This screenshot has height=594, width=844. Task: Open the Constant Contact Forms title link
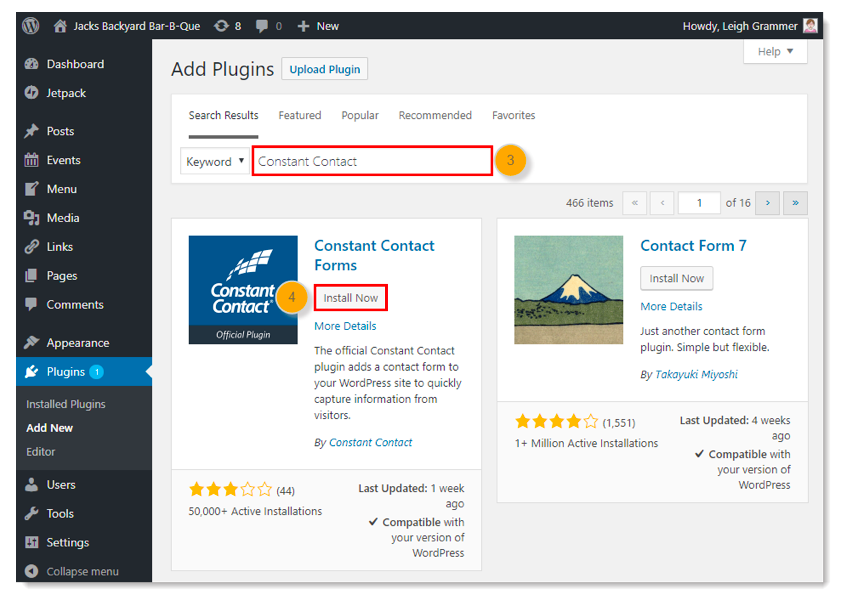tap(374, 255)
